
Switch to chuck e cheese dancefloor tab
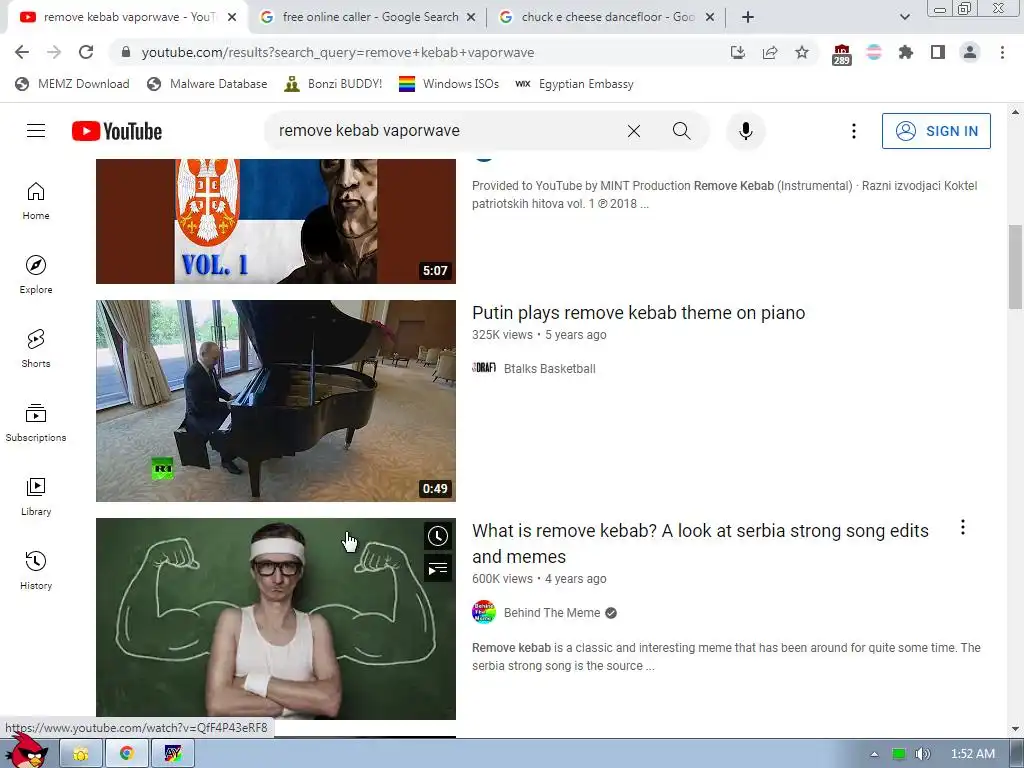pyautogui.click(x=607, y=18)
